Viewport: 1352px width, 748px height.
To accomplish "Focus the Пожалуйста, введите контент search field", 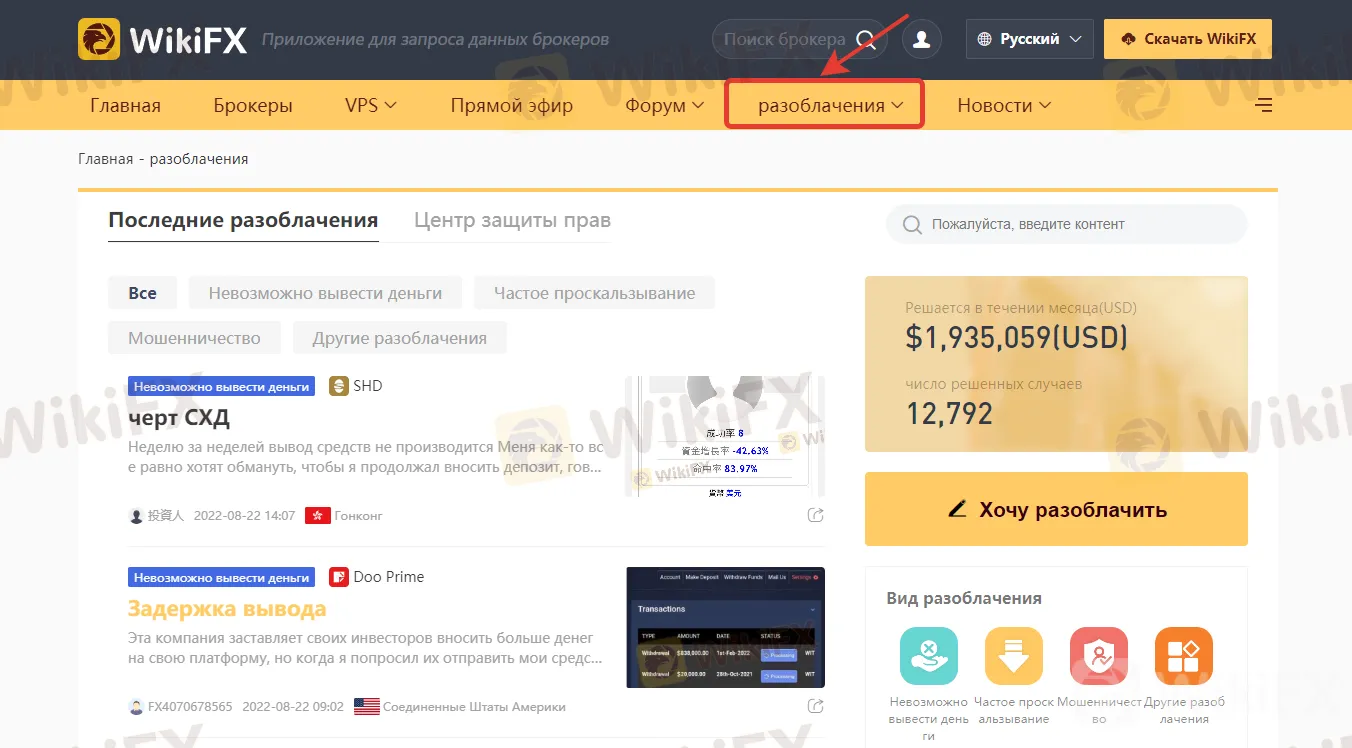I will point(1066,225).
